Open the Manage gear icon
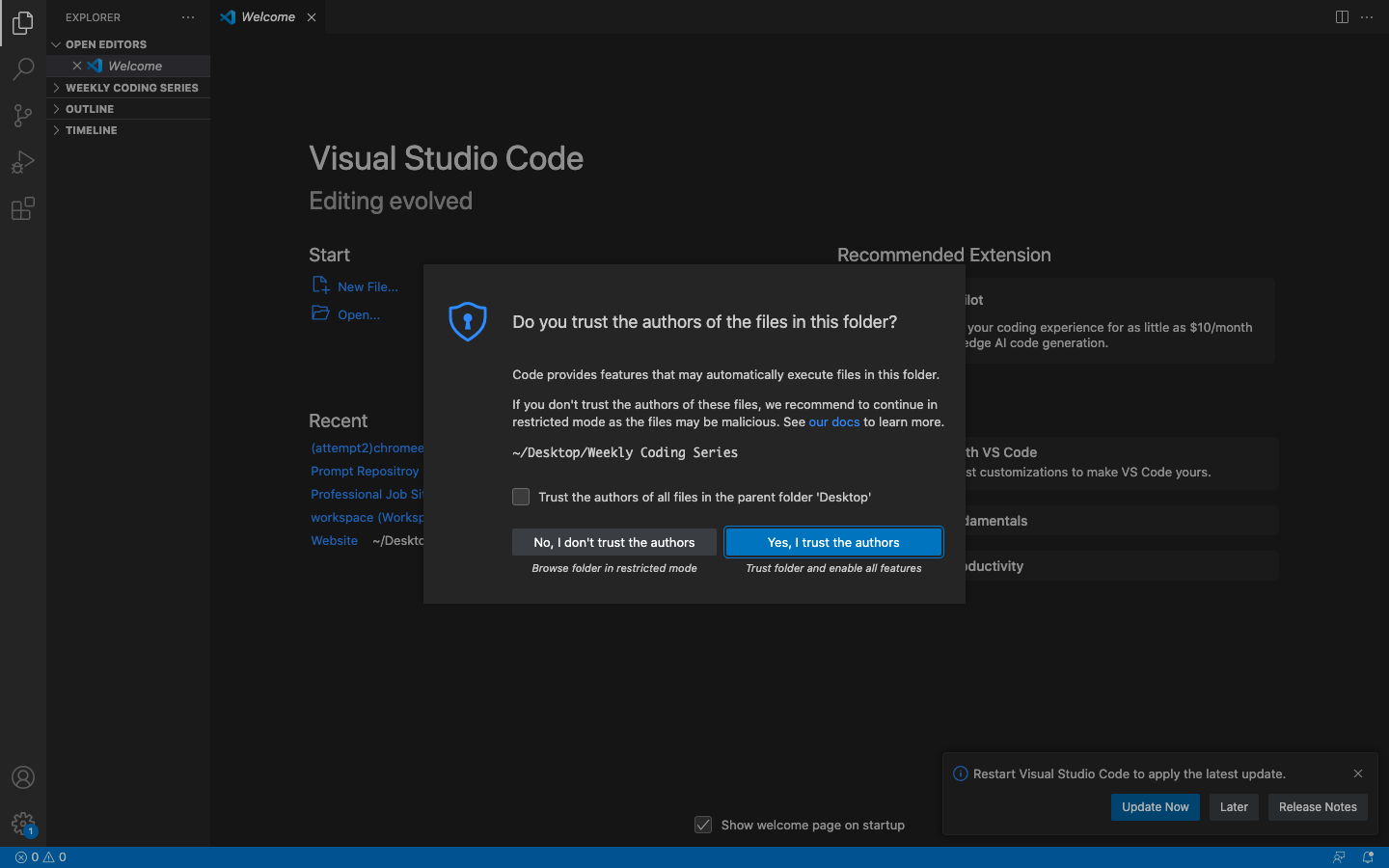Image resolution: width=1389 pixels, height=868 pixels. pyautogui.click(x=23, y=824)
